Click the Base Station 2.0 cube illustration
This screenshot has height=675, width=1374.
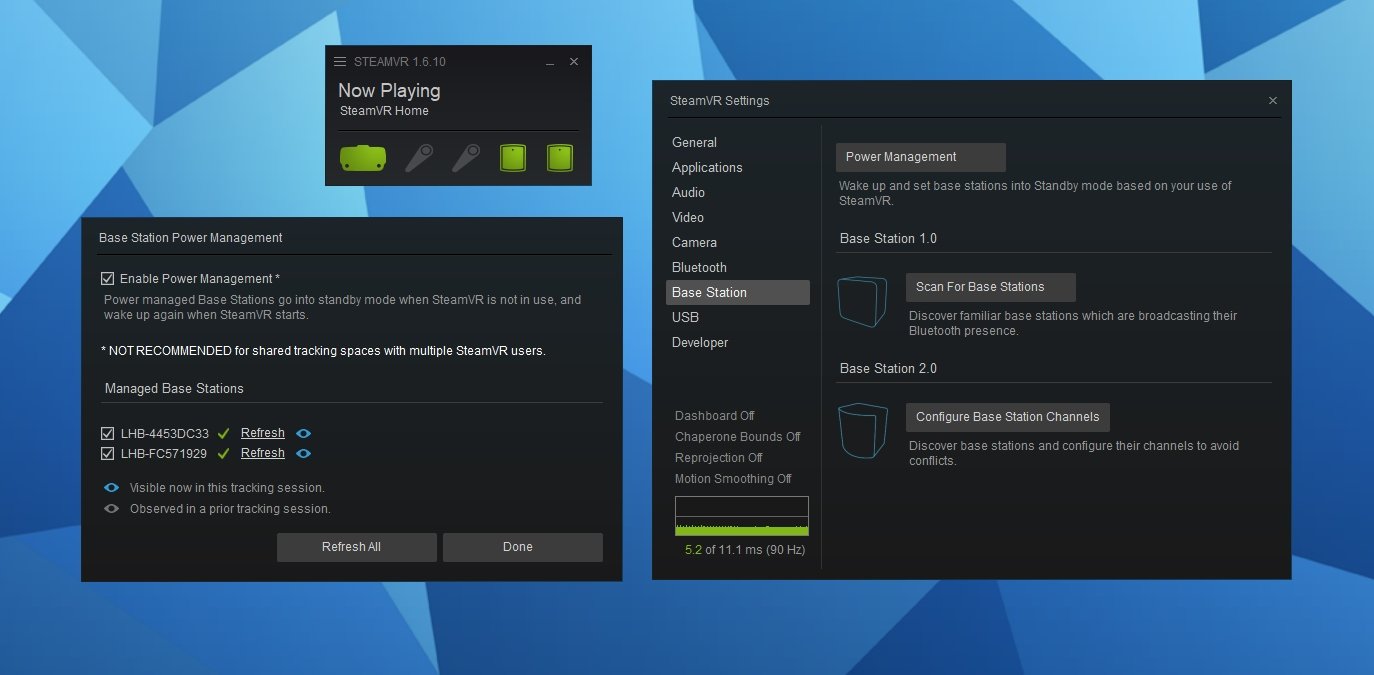863,432
